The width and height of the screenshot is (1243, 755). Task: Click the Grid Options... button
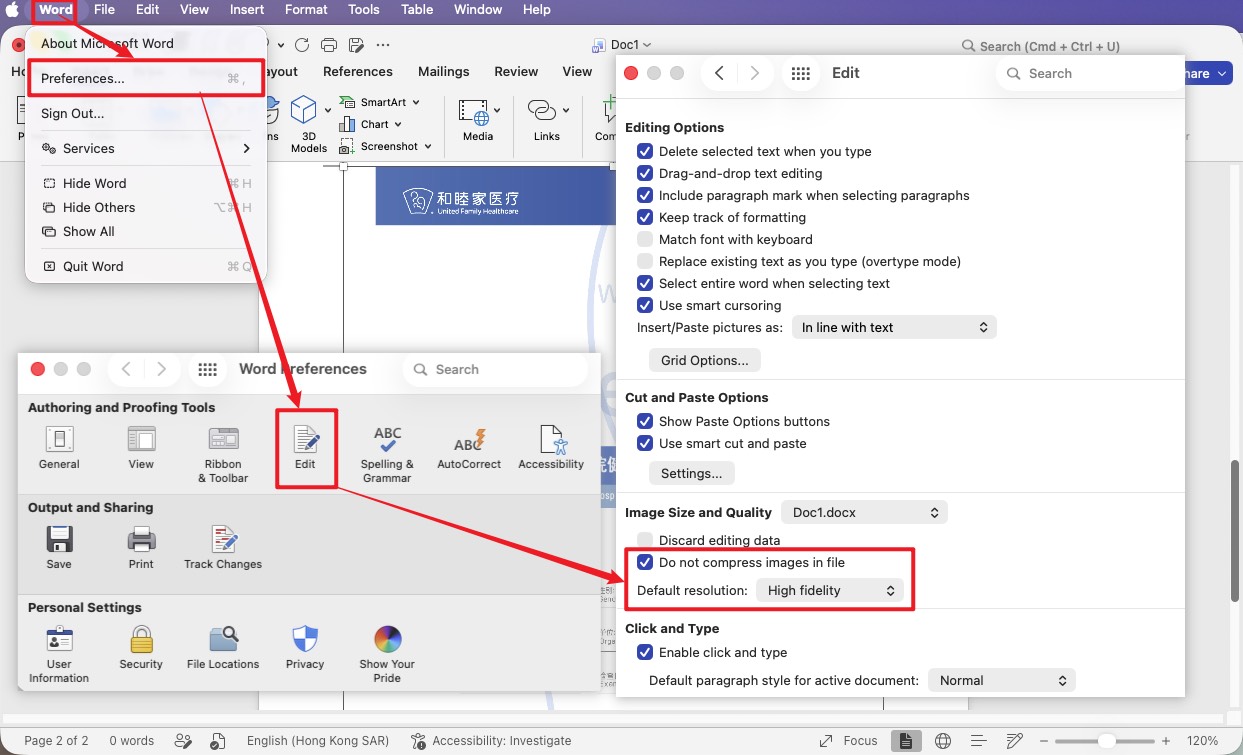pos(705,360)
